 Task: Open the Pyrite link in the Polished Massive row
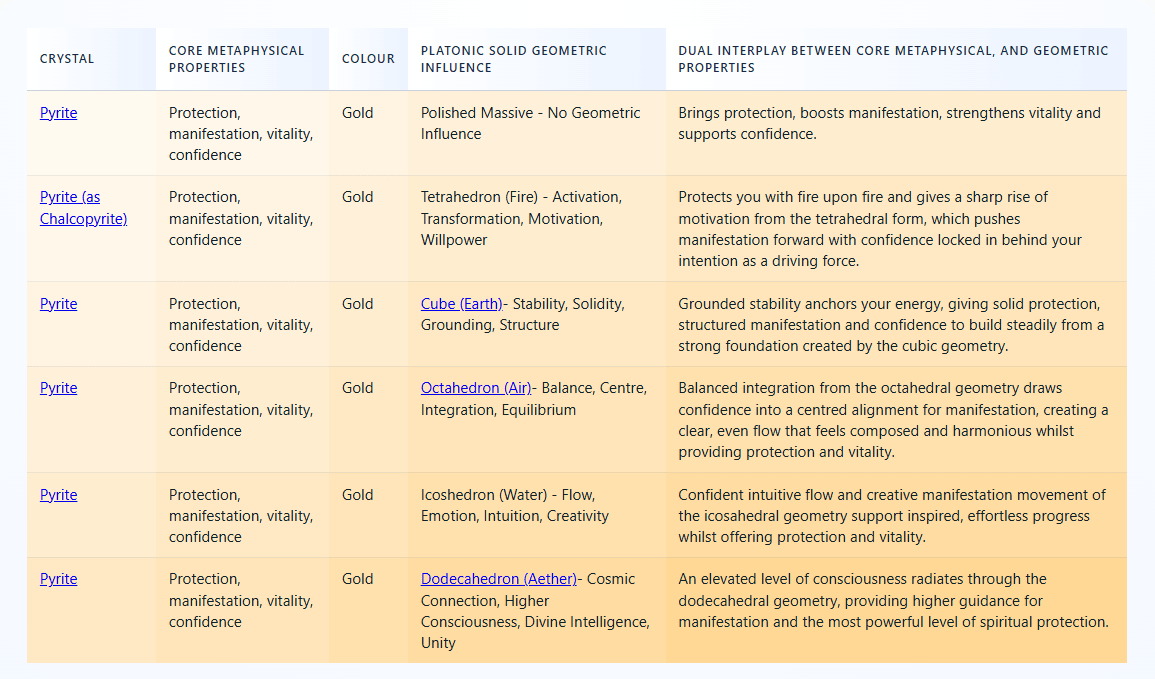(58, 113)
